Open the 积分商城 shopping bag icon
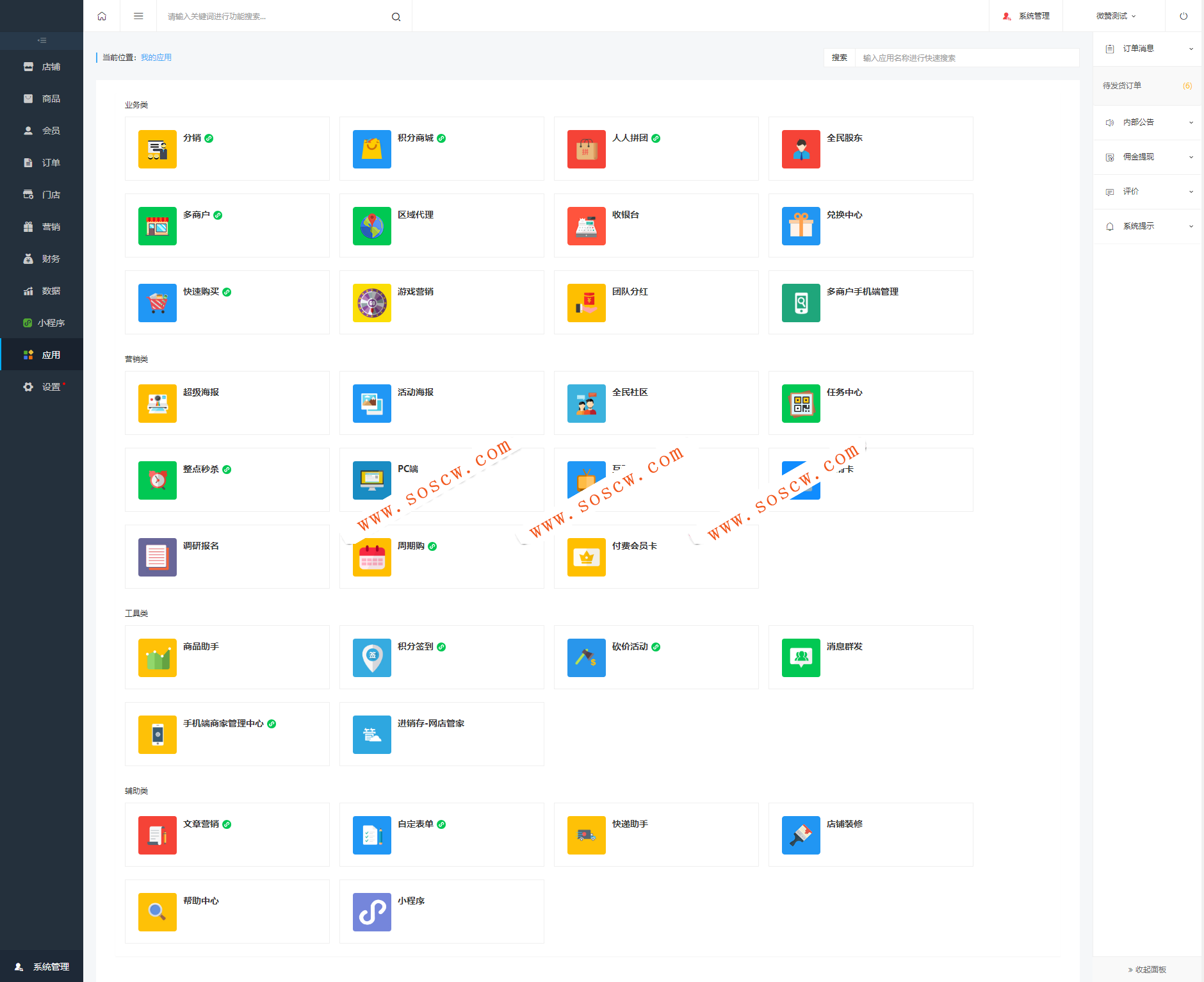Image resolution: width=1204 pixels, height=982 pixels. click(x=371, y=149)
